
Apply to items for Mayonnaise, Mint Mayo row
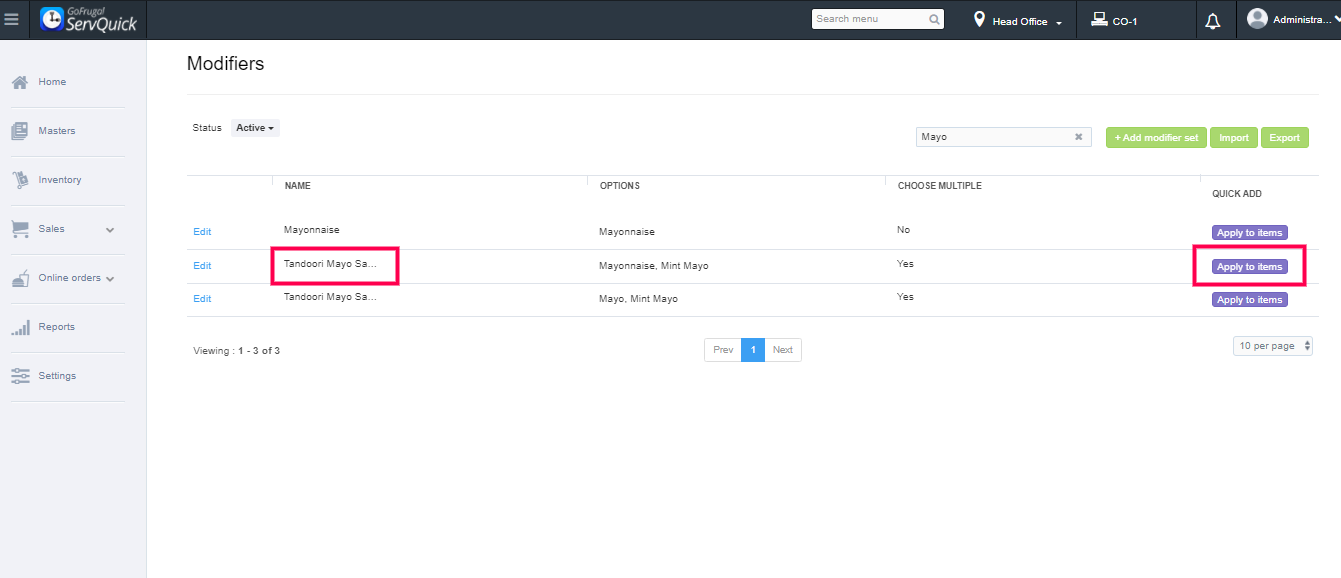click(1249, 267)
